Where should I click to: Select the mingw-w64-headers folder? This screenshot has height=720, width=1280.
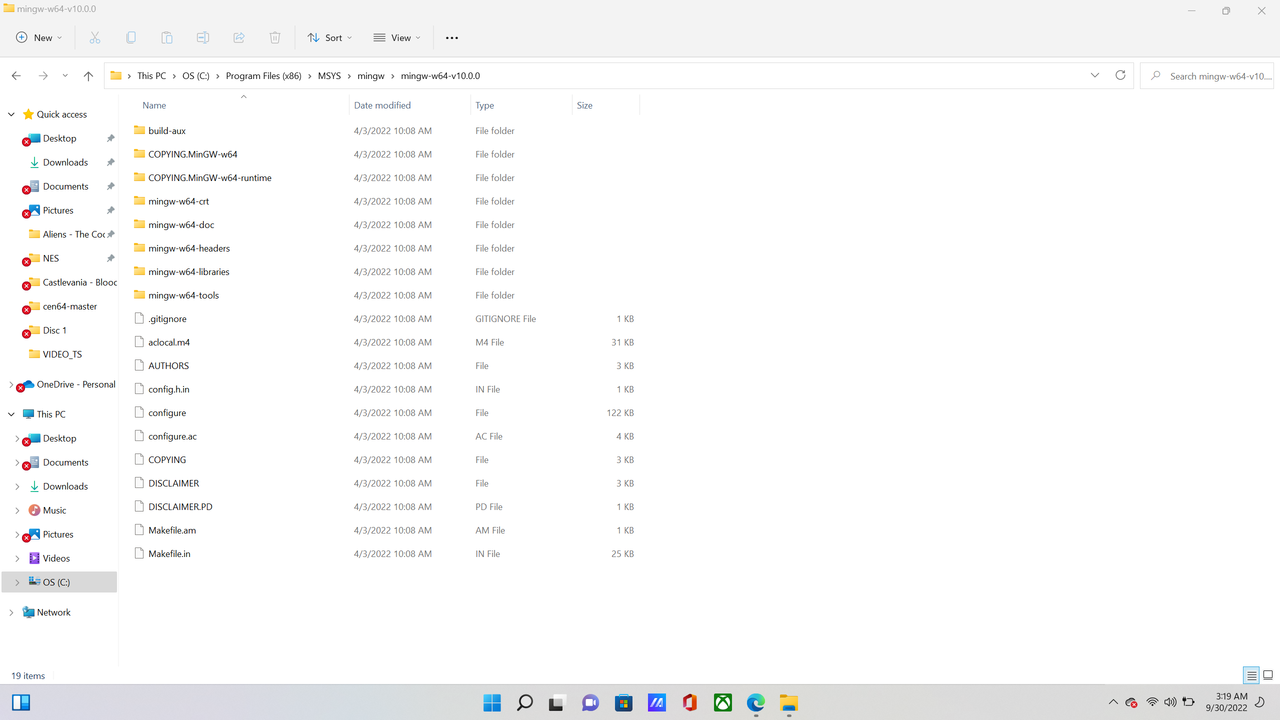(x=189, y=248)
